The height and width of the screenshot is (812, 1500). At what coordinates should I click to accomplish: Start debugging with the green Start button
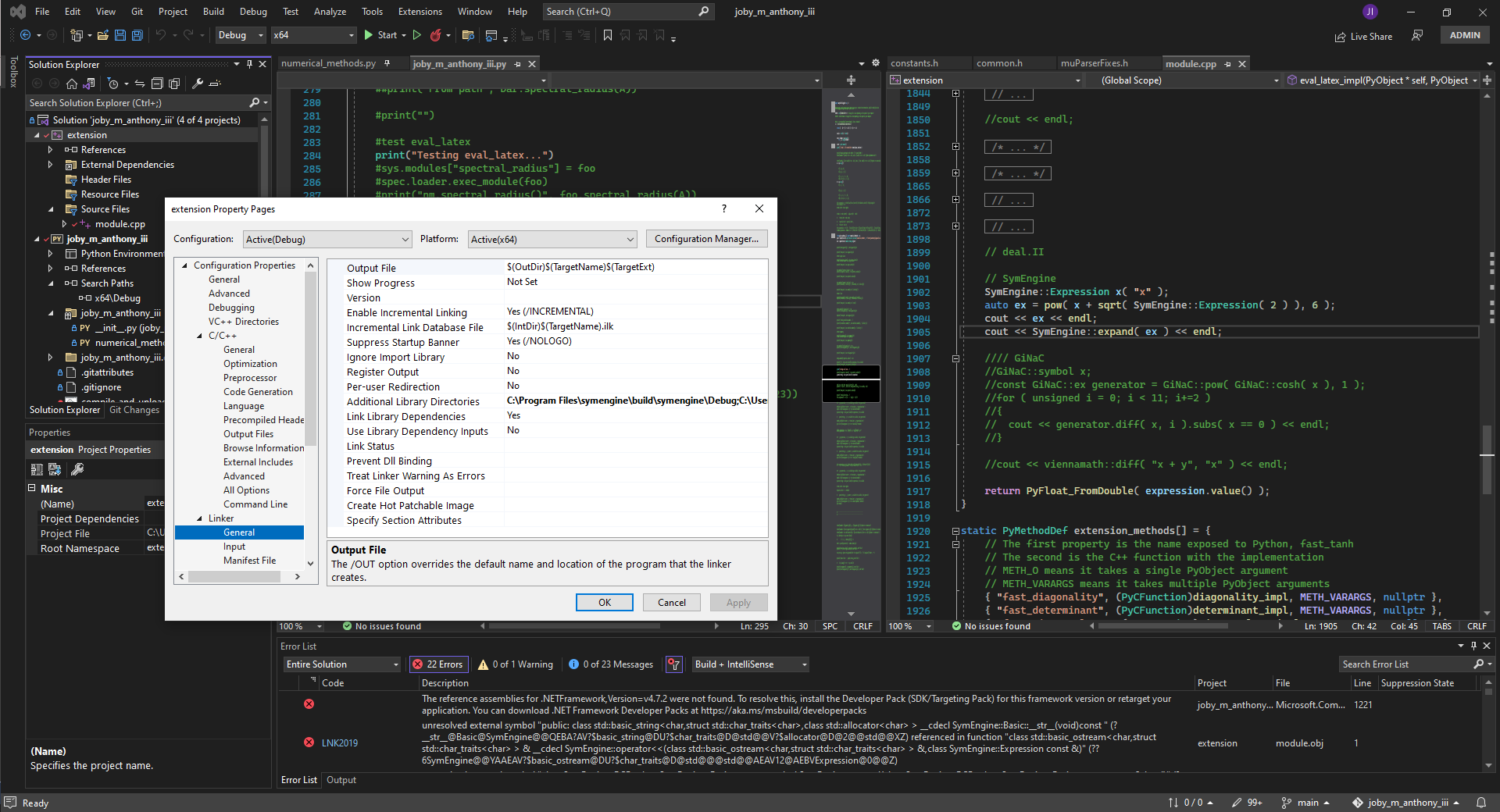(382, 35)
